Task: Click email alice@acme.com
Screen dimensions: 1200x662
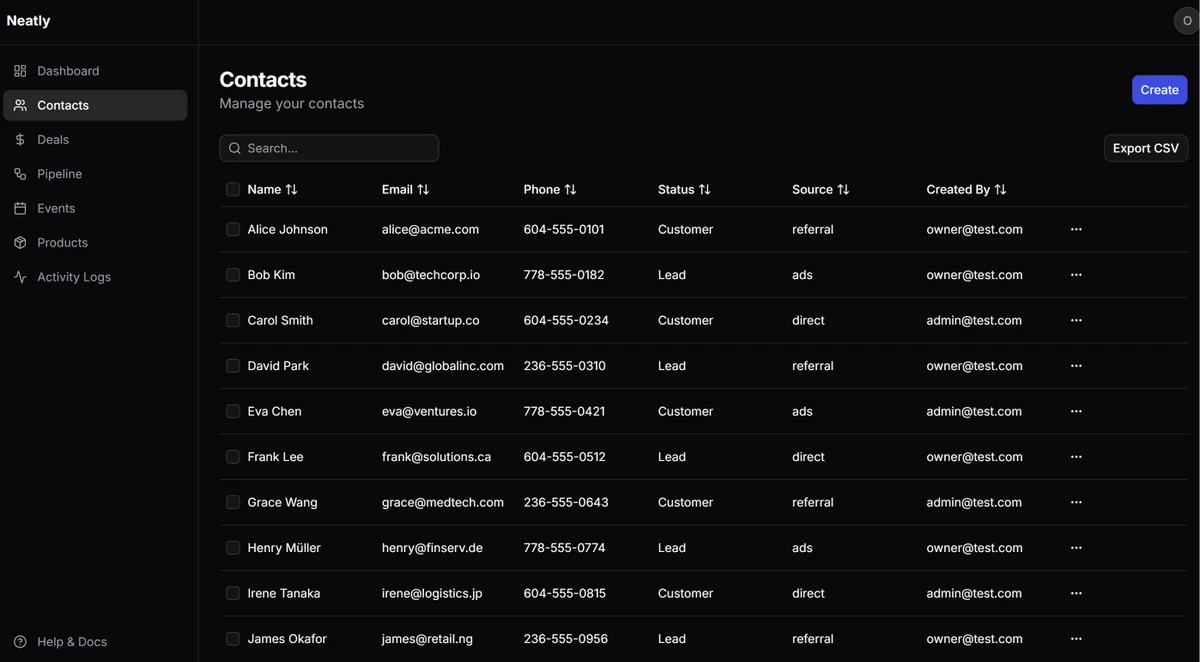Action: coord(430,229)
